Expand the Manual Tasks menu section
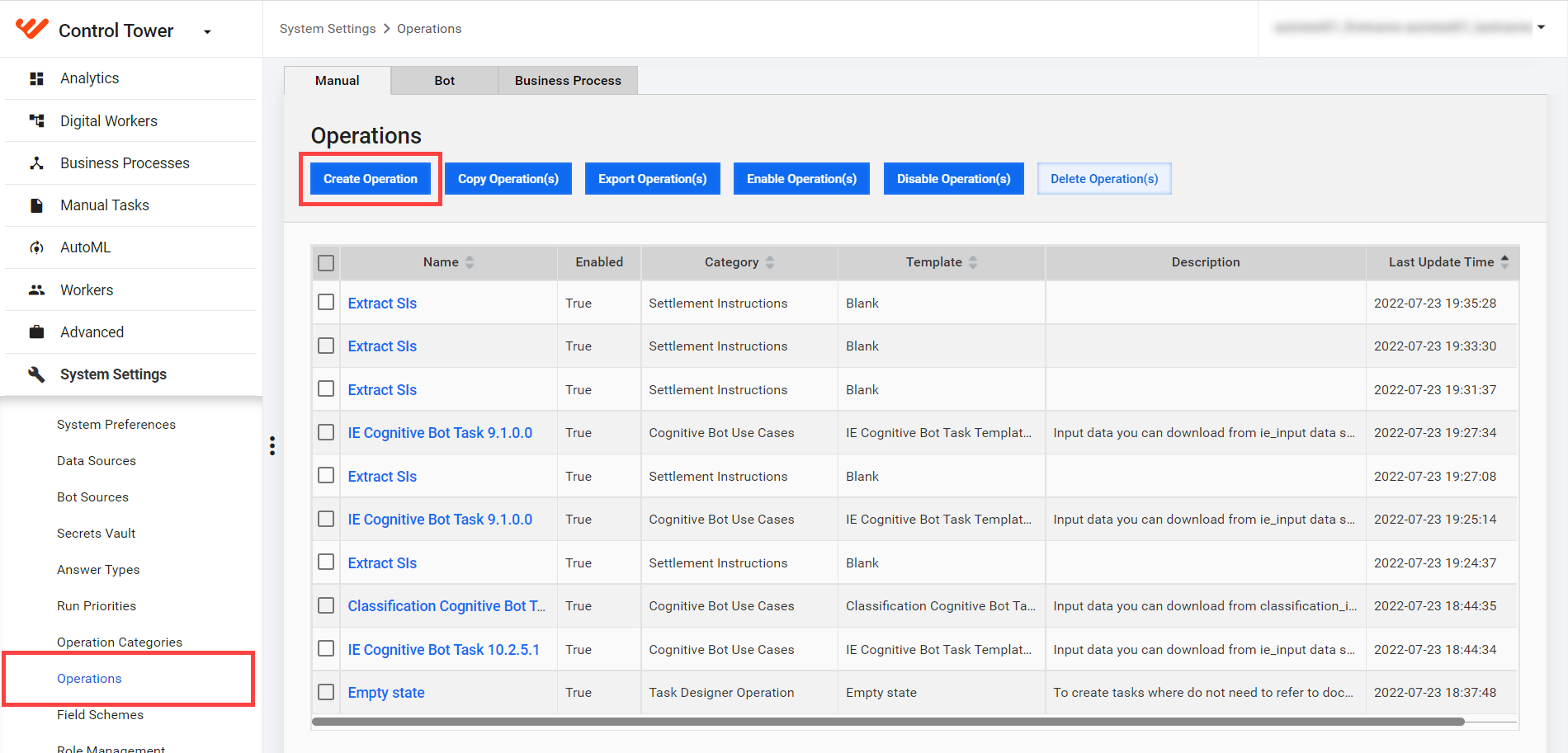Viewport: 1568px width, 753px height. [130, 205]
